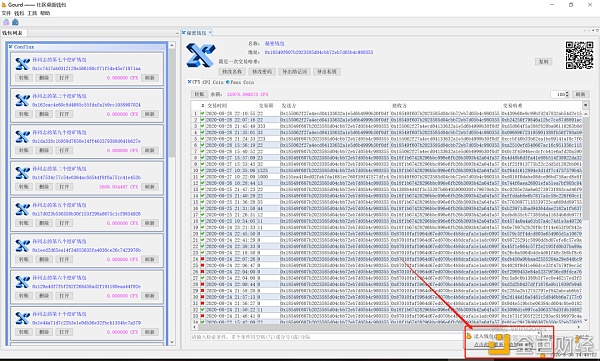The height and width of the screenshot is (361, 600).
Task: Switch to the CFX token tab
Action: point(194,82)
